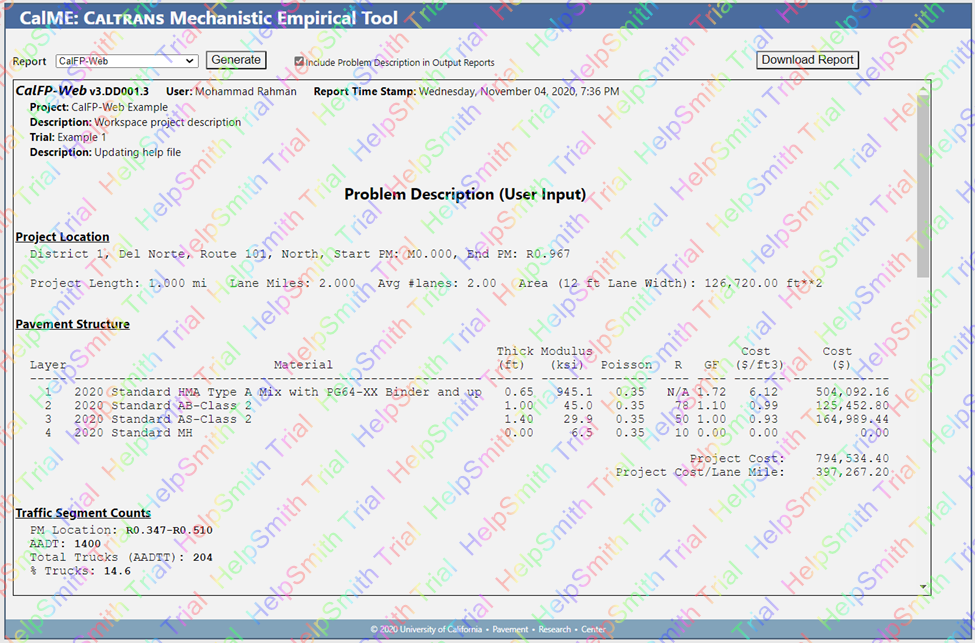Click the Download Report button
975x643 pixels.
(808, 60)
